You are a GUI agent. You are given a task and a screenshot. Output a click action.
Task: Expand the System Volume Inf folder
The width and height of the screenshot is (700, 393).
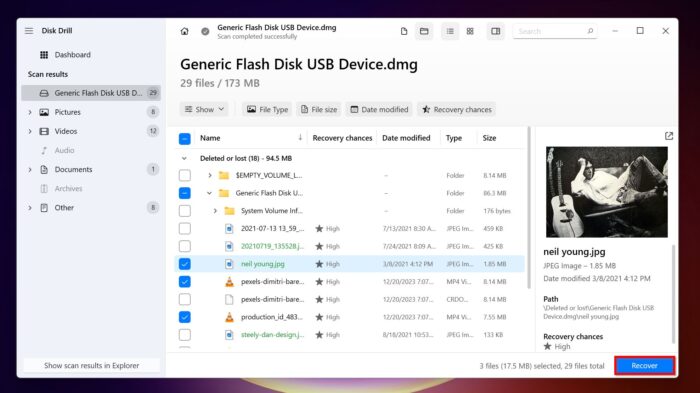215,211
